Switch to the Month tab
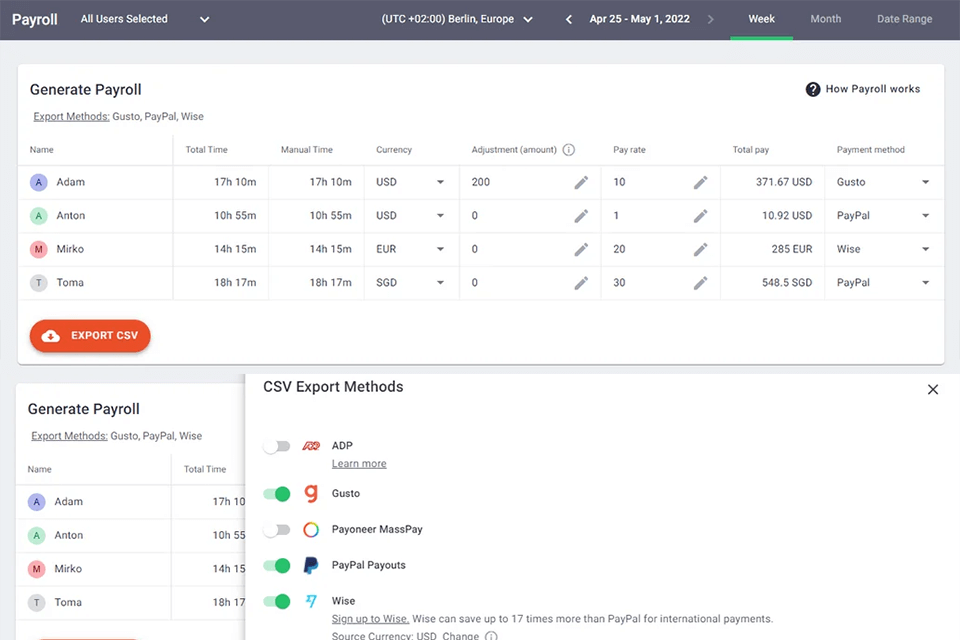960x640 pixels. [x=825, y=19]
